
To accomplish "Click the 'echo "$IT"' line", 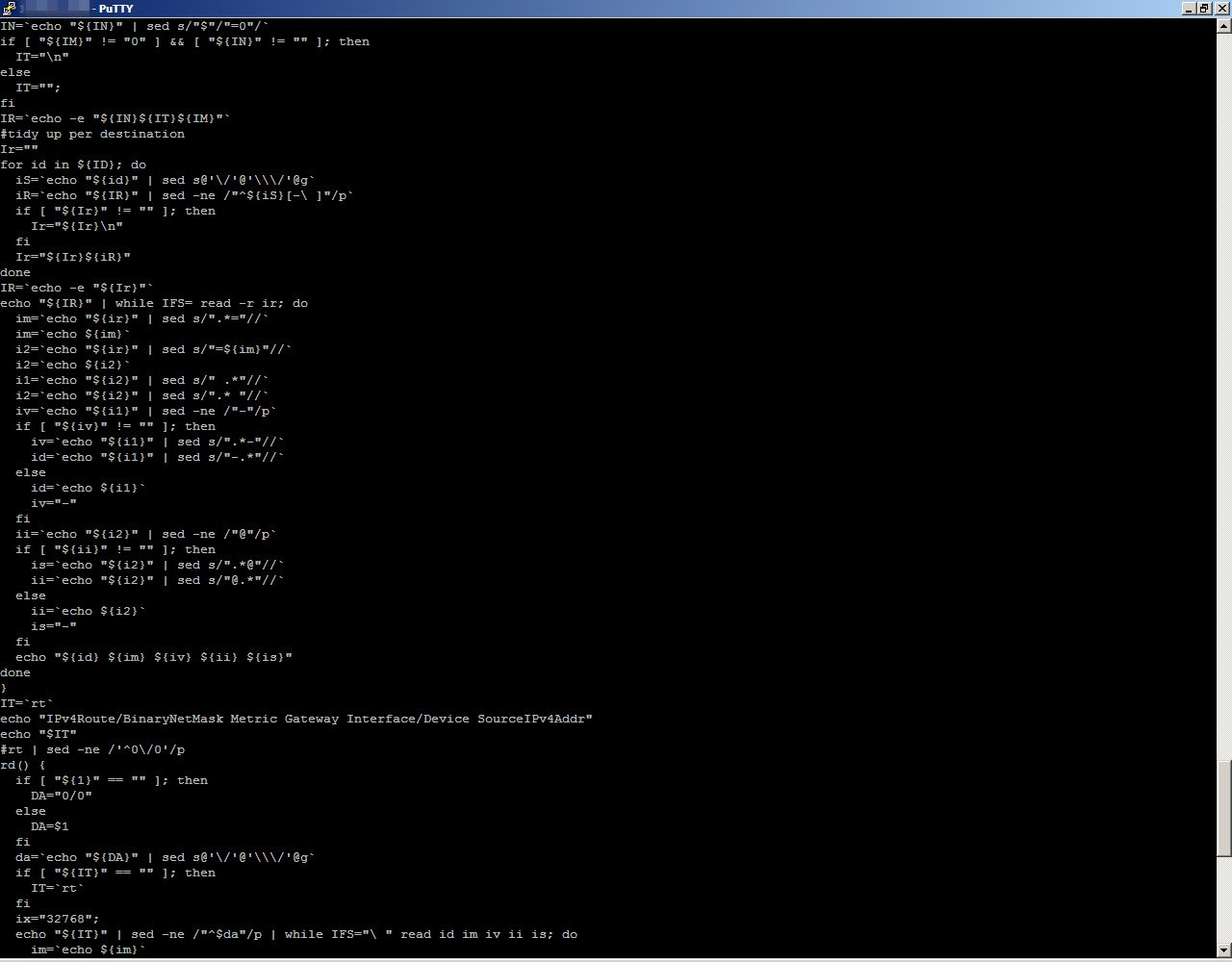I will (x=38, y=734).
